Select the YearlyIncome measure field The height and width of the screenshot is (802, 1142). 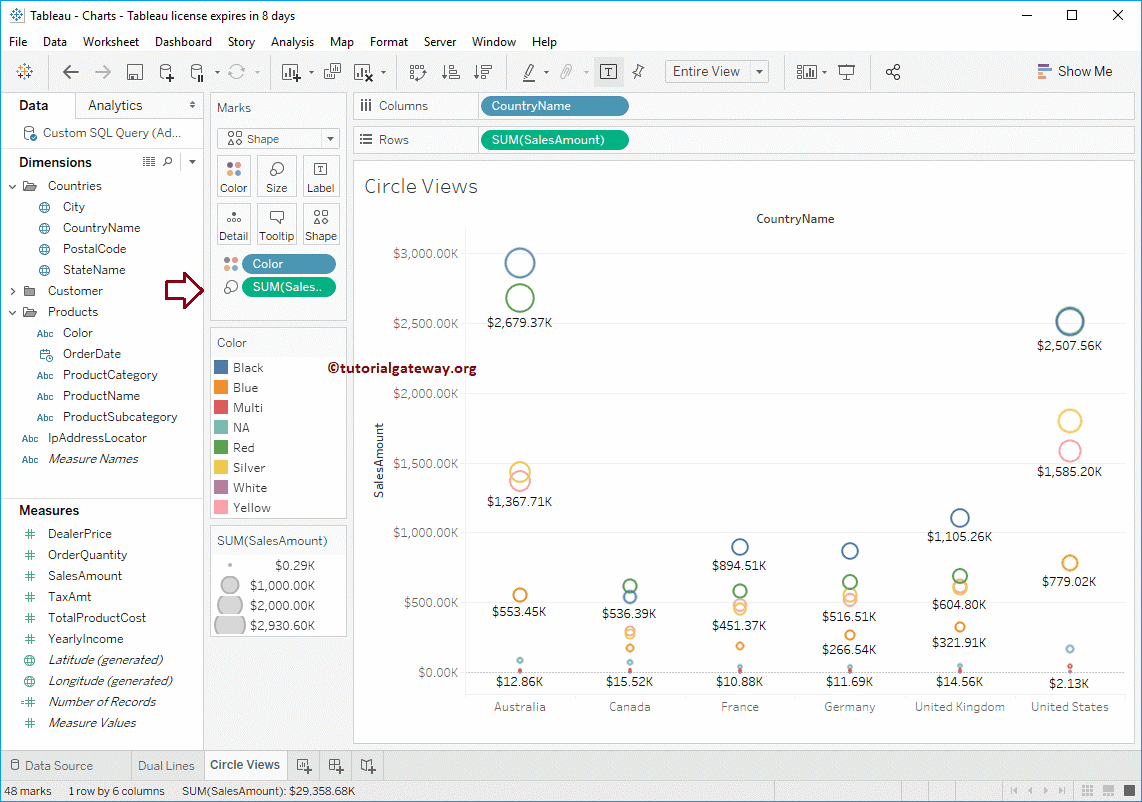(x=85, y=639)
